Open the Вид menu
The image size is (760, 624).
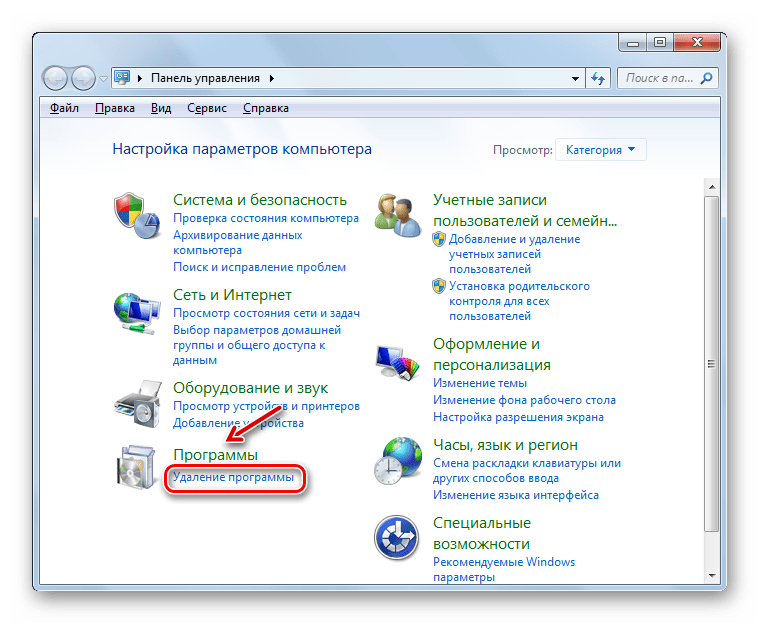coord(161,108)
